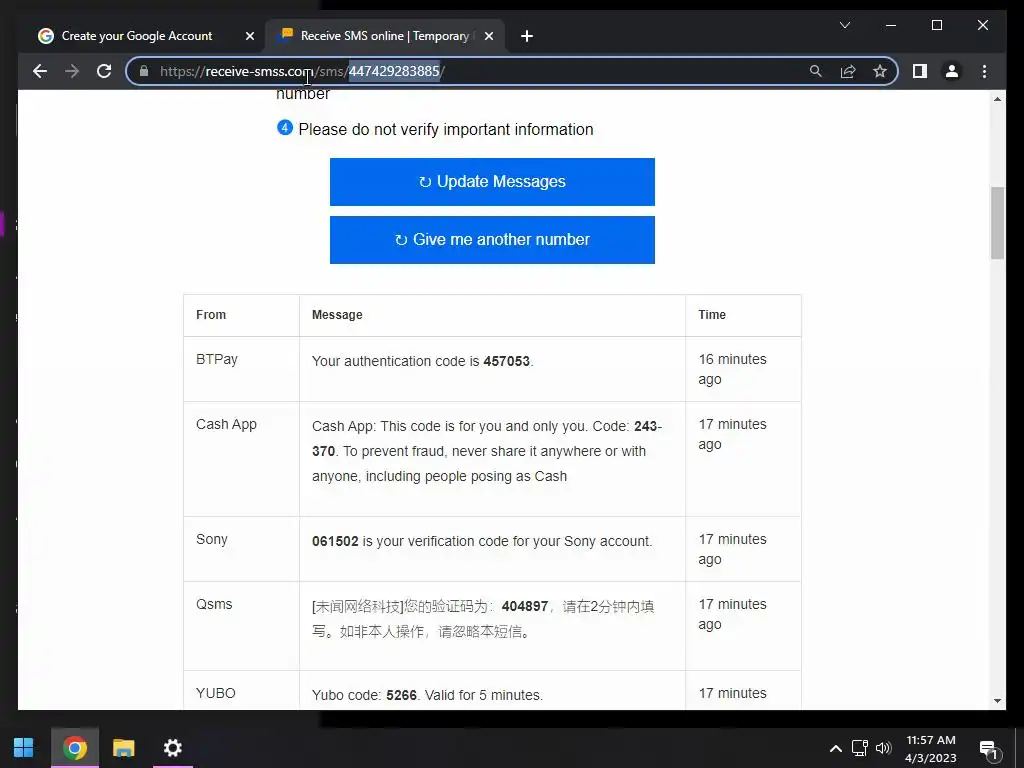Share this page via share icon

[848, 71]
